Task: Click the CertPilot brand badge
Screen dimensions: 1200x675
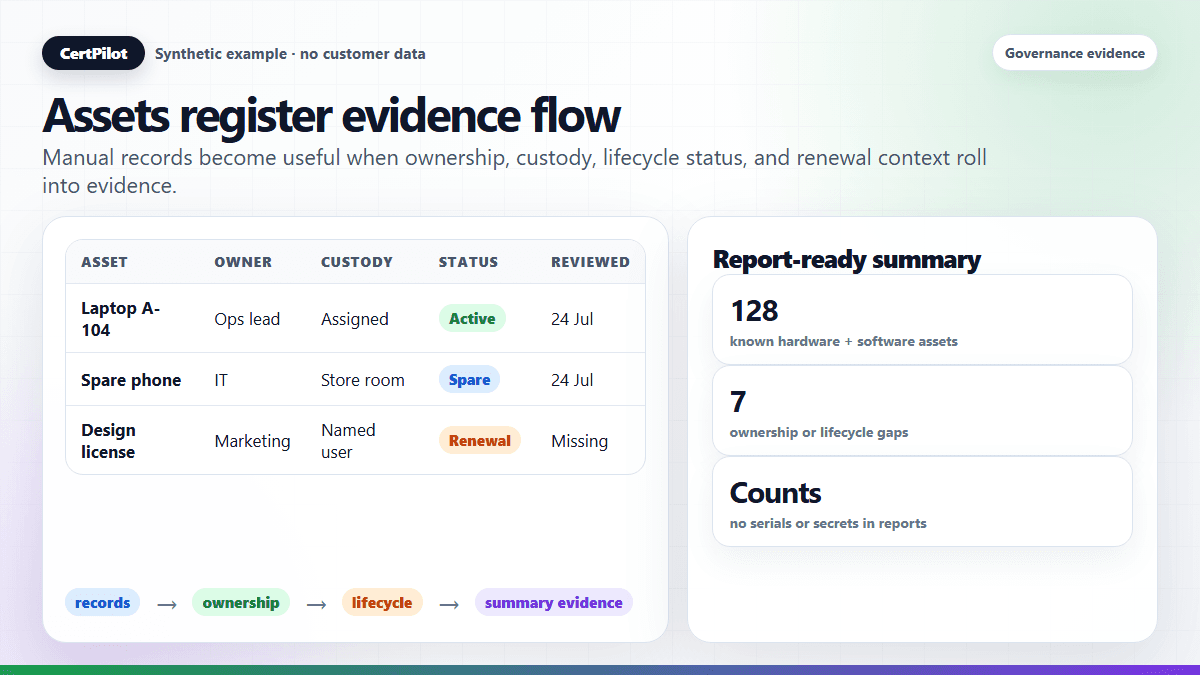Action: [x=93, y=53]
